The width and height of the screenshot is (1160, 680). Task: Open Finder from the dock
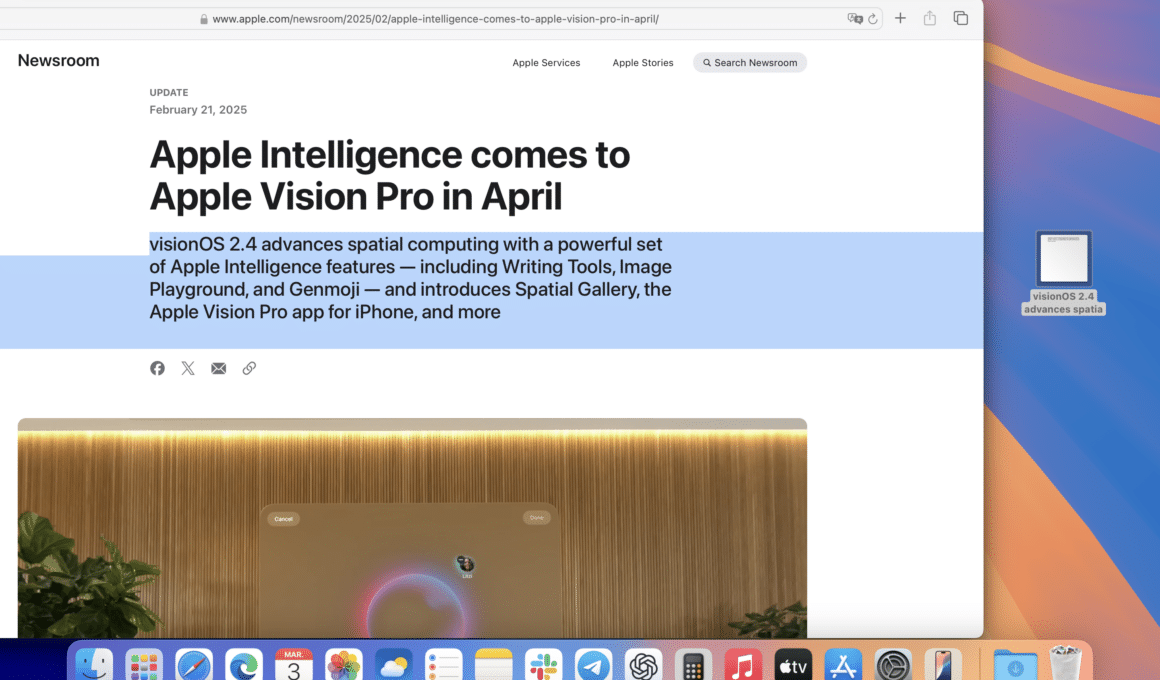pyautogui.click(x=94, y=665)
